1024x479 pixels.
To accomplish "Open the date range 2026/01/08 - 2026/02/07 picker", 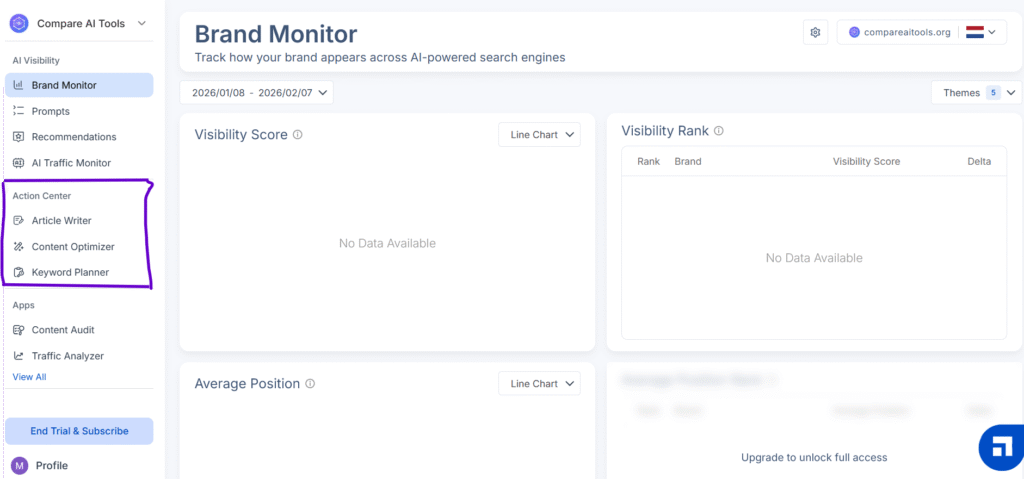I will (257, 93).
